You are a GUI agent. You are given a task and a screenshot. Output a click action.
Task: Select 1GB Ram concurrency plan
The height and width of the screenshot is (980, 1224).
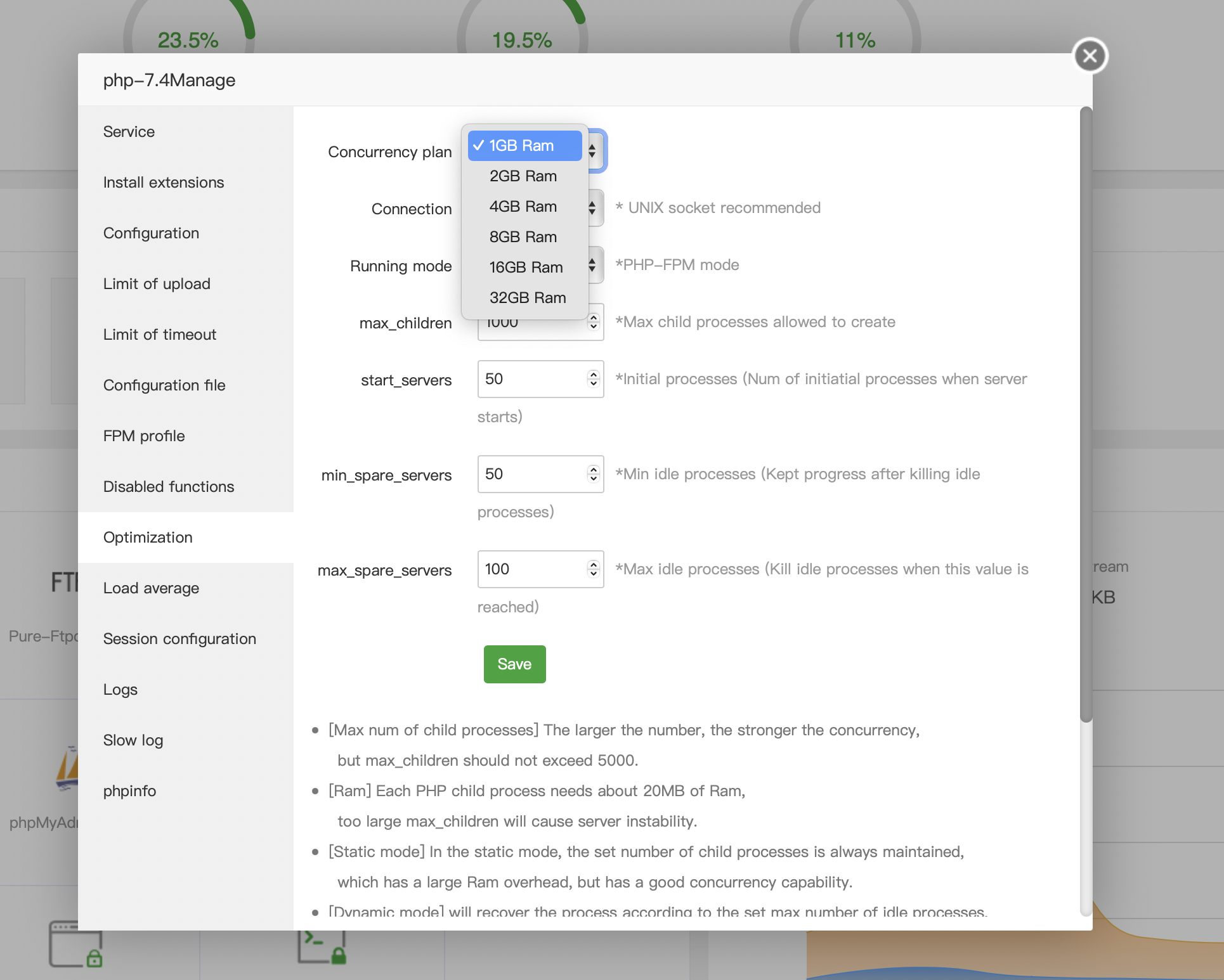click(524, 146)
